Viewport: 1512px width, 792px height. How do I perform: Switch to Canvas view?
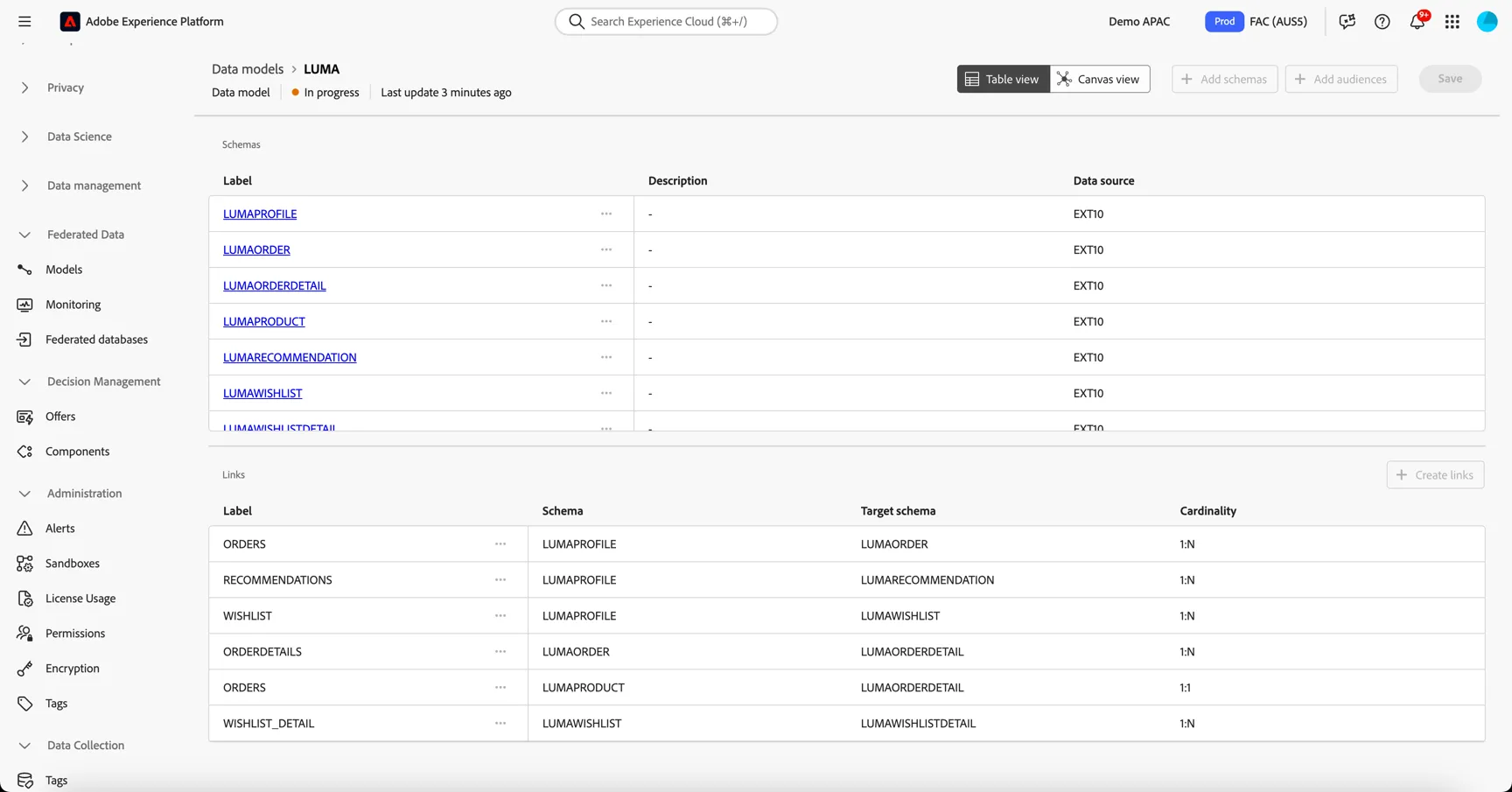point(1100,79)
